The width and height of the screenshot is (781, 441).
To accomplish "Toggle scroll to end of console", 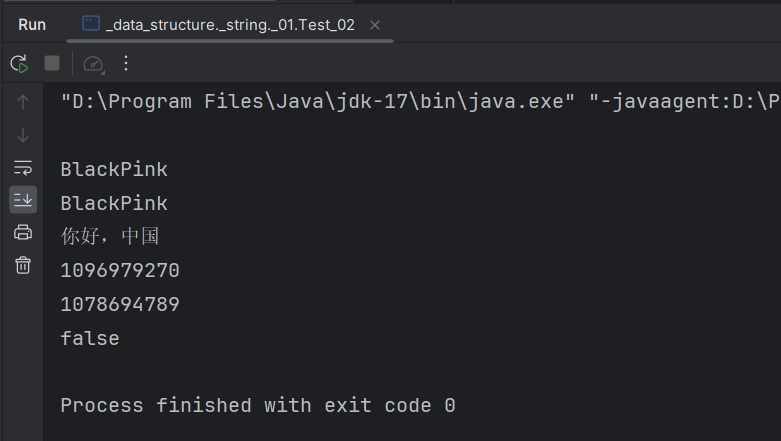I will pyautogui.click(x=23, y=200).
